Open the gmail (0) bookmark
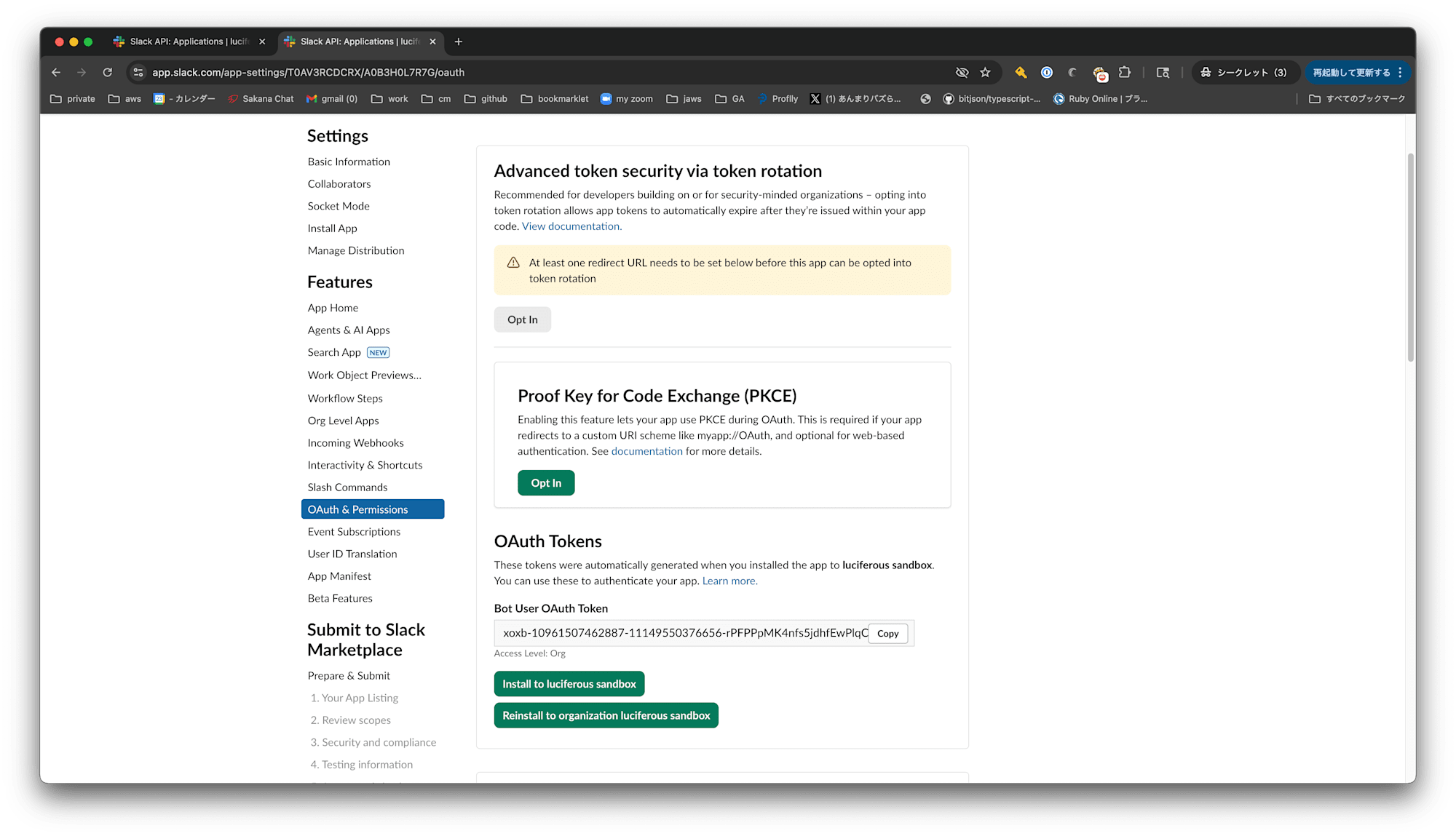1456x836 pixels. point(332,99)
